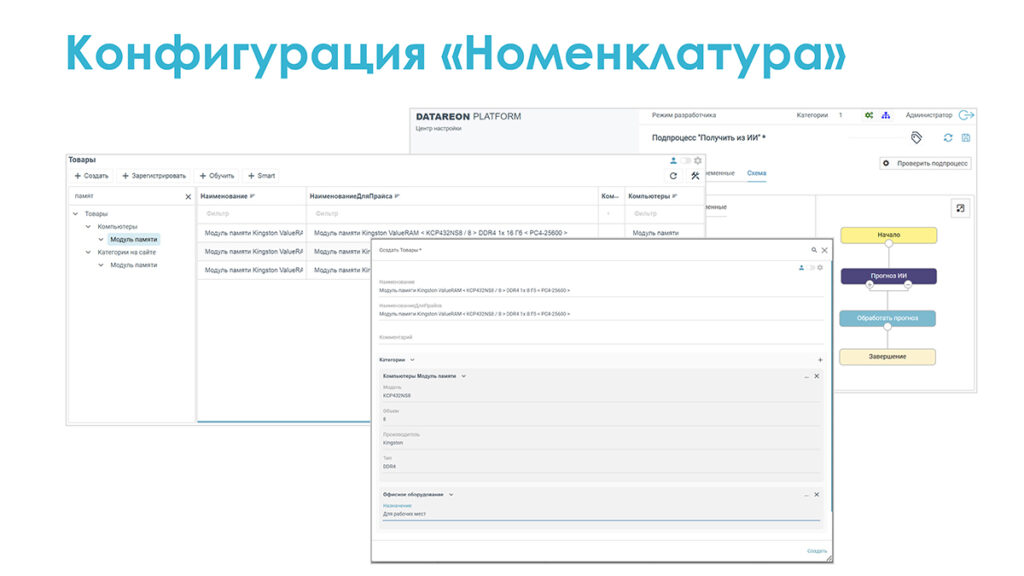Expand the schema to fullscreen
This screenshot has width=1024, height=576.
960,208
